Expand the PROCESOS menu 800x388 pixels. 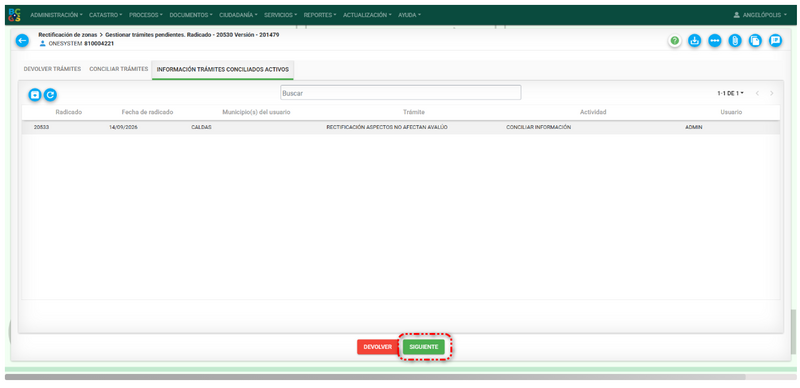(x=146, y=15)
